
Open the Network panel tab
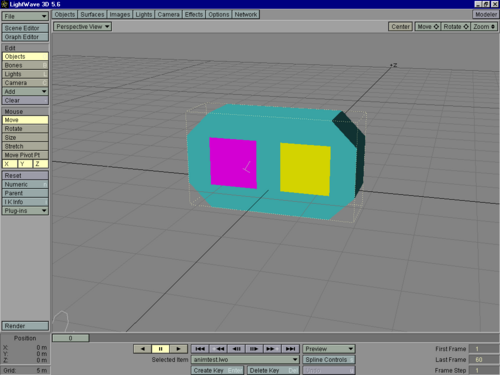click(x=246, y=15)
